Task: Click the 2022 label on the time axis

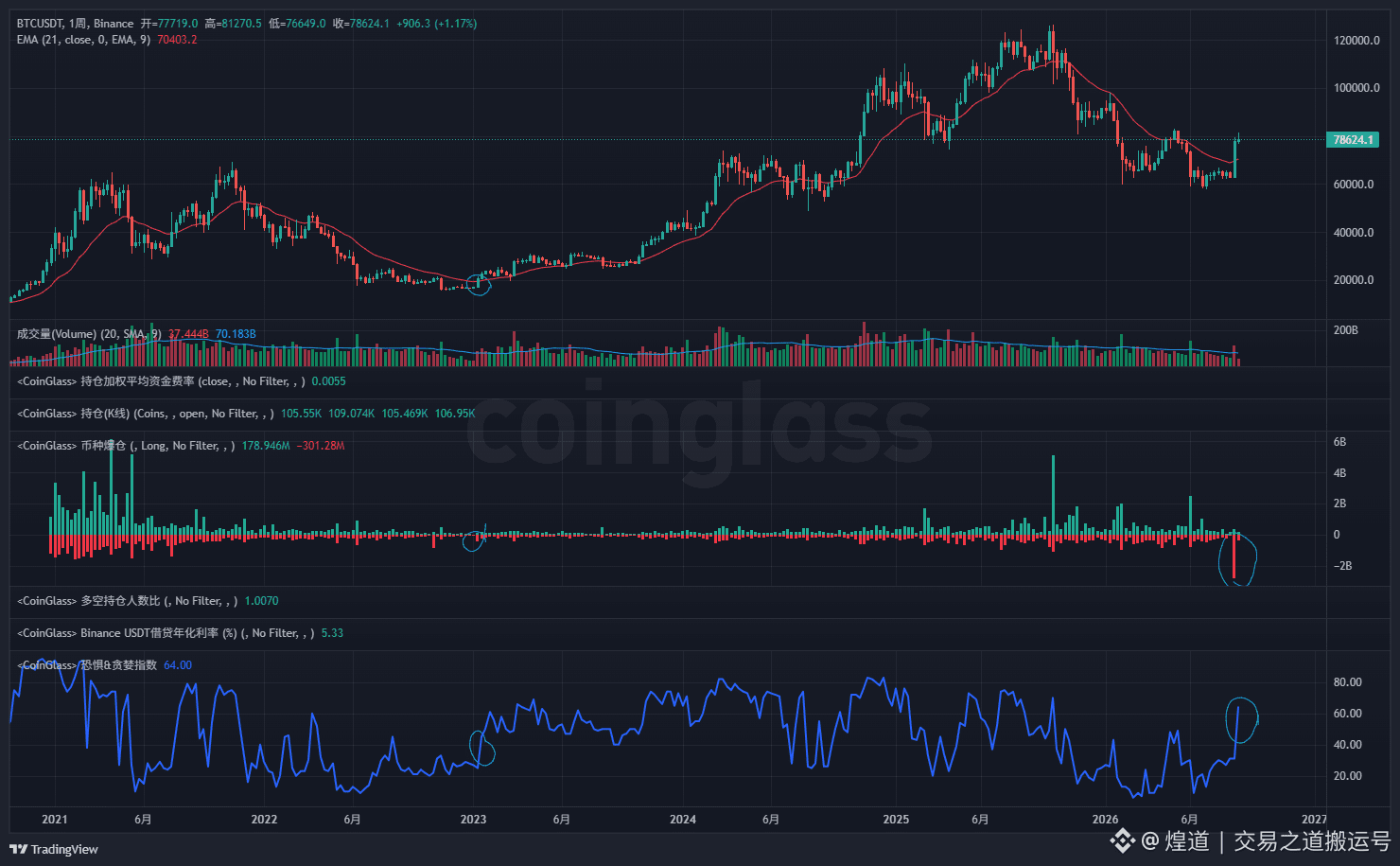Action: (264, 820)
